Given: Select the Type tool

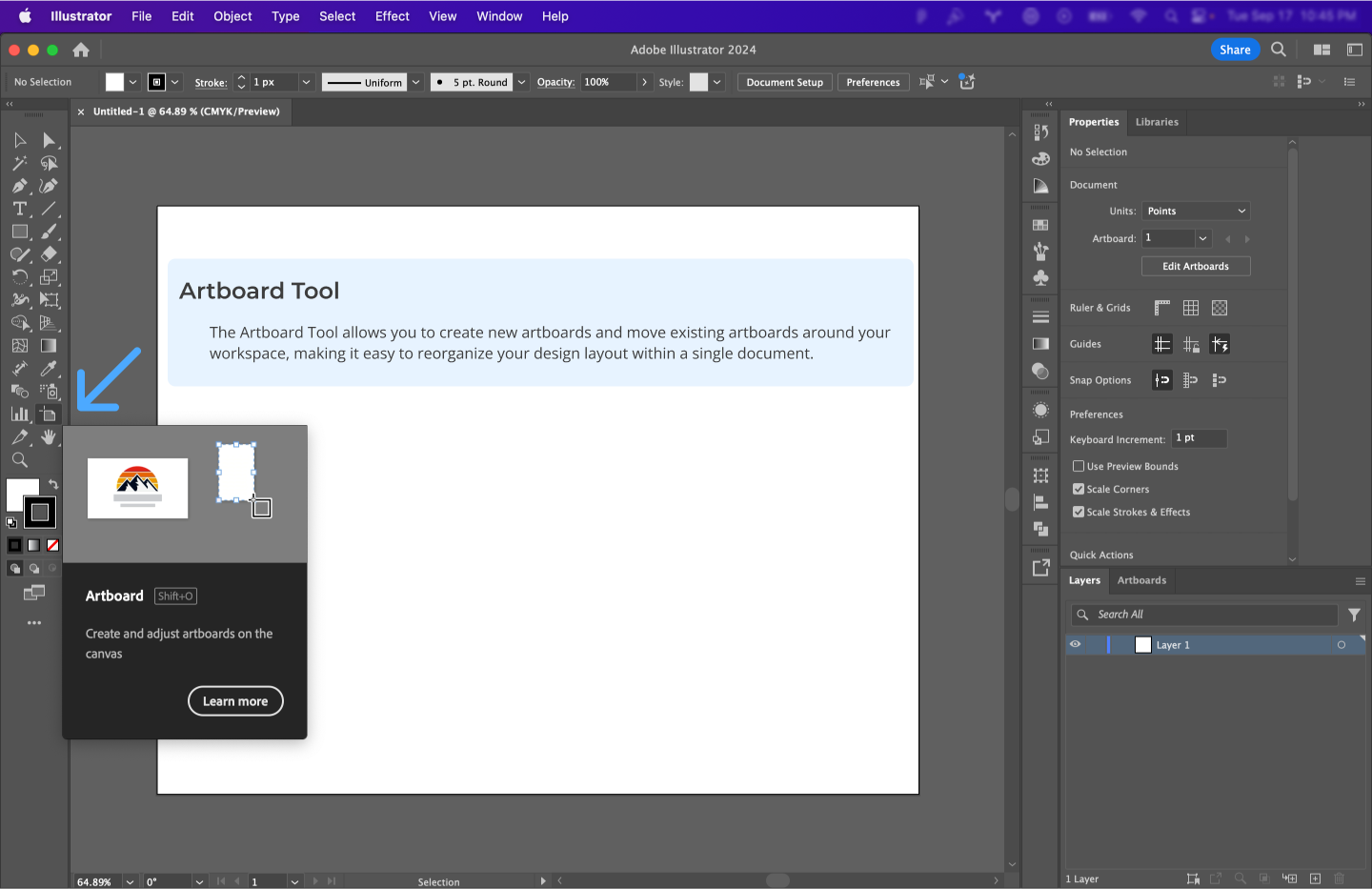Looking at the screenshot, I should (x=19, y=209).
